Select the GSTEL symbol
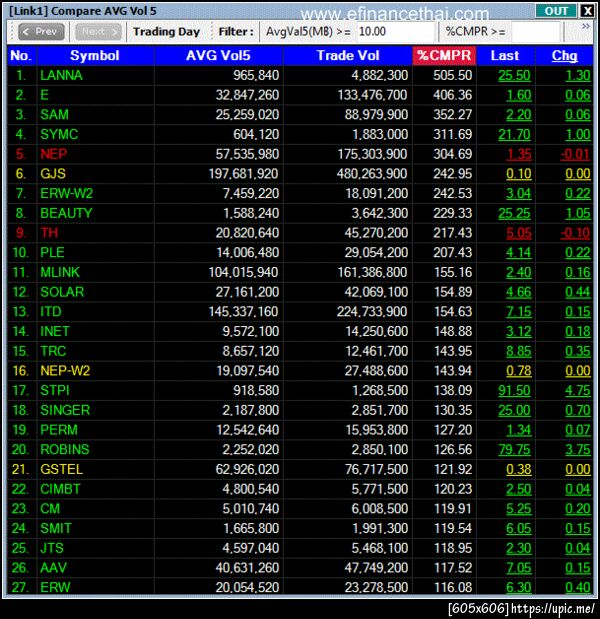Viewport: 600px width, 619px height. [62, 469]
